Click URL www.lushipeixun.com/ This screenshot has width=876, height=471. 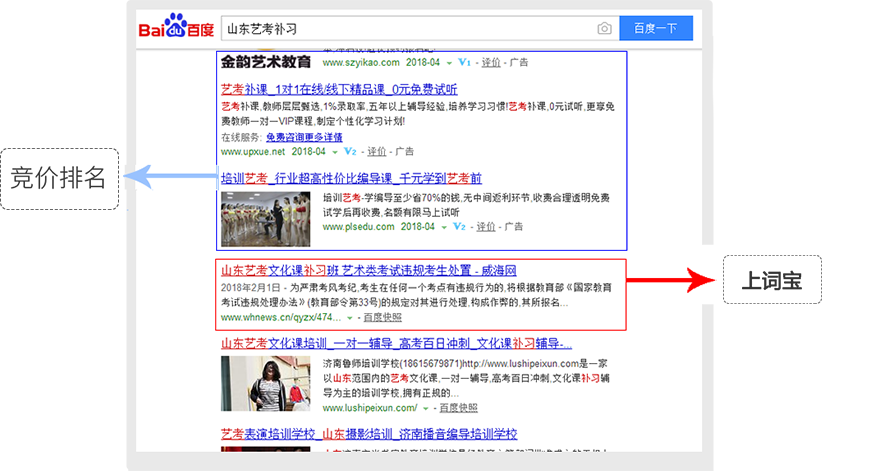click(370, 408)
